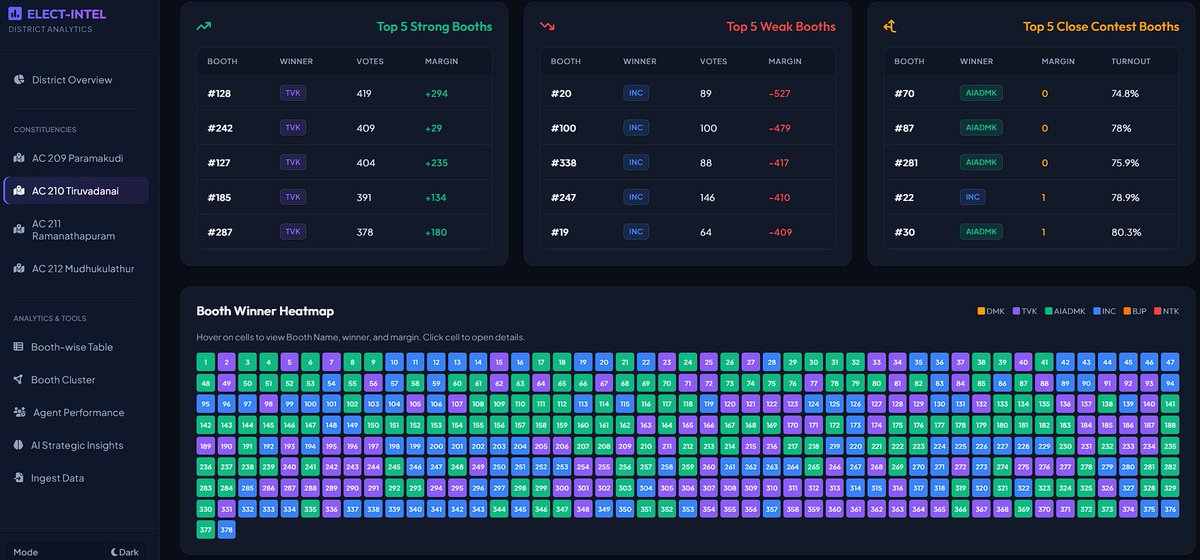Screen dimensions: 1200x560
Task: Click turnout 80.3% for booth #30
Action: 1126,232
